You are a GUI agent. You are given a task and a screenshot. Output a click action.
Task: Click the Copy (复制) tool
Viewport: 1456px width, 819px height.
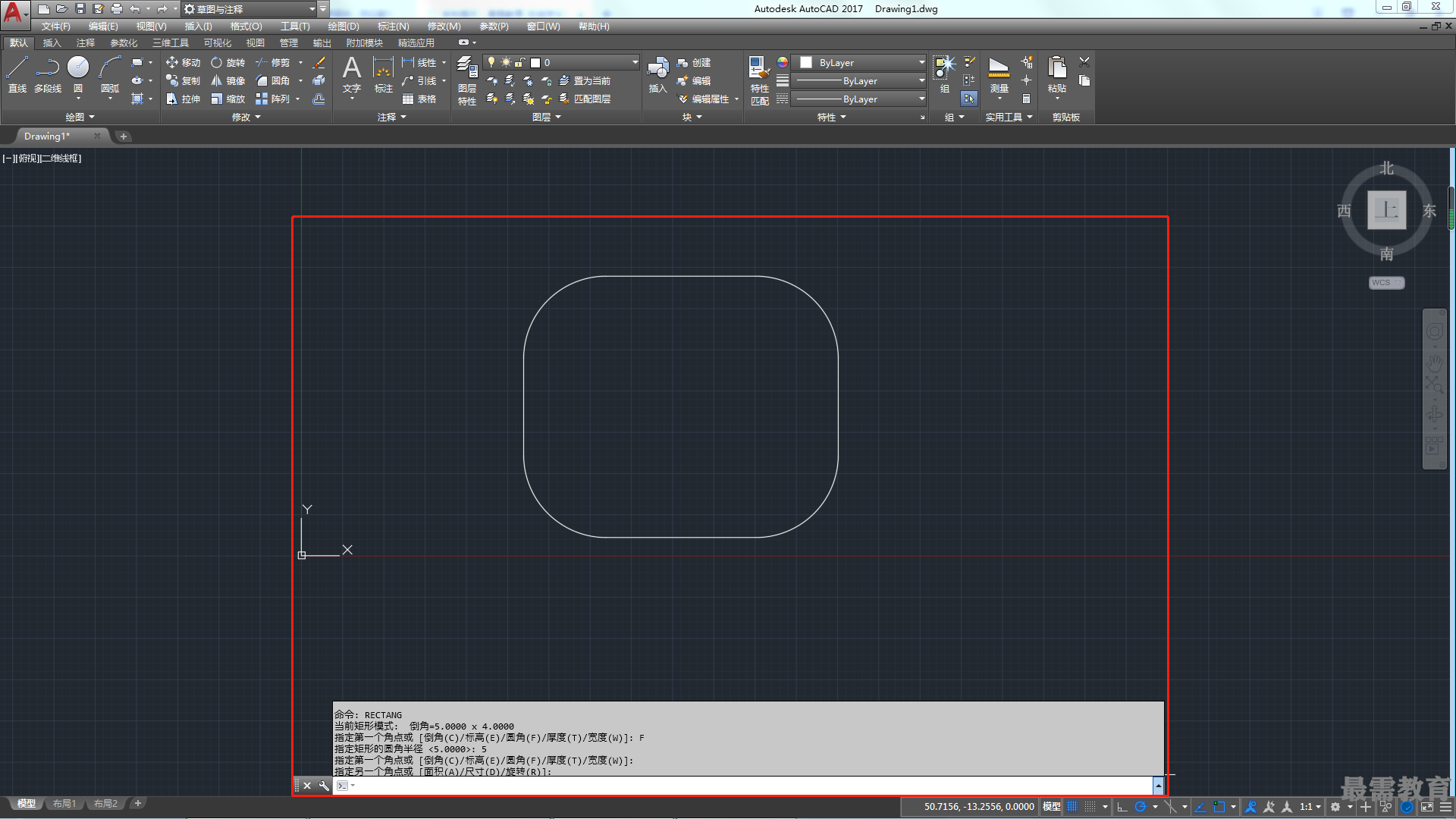click(x=183, y=80)
